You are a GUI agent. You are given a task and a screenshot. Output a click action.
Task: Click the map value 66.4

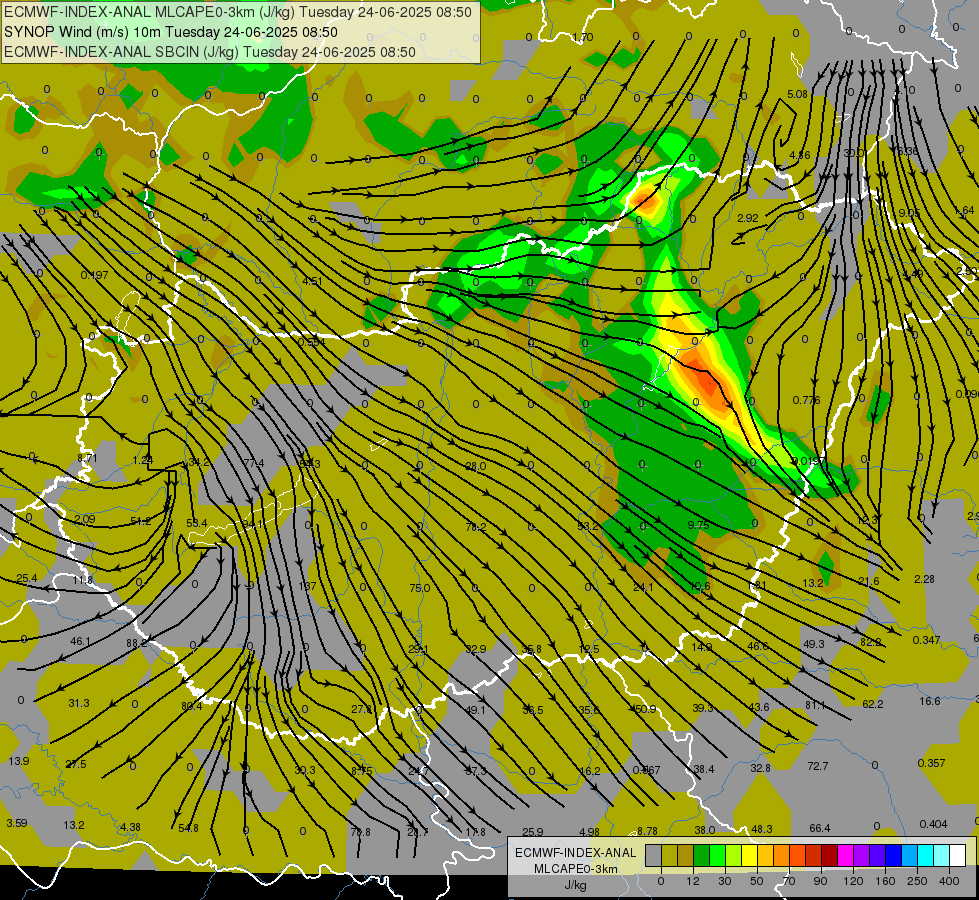click(x=820, y=828)
